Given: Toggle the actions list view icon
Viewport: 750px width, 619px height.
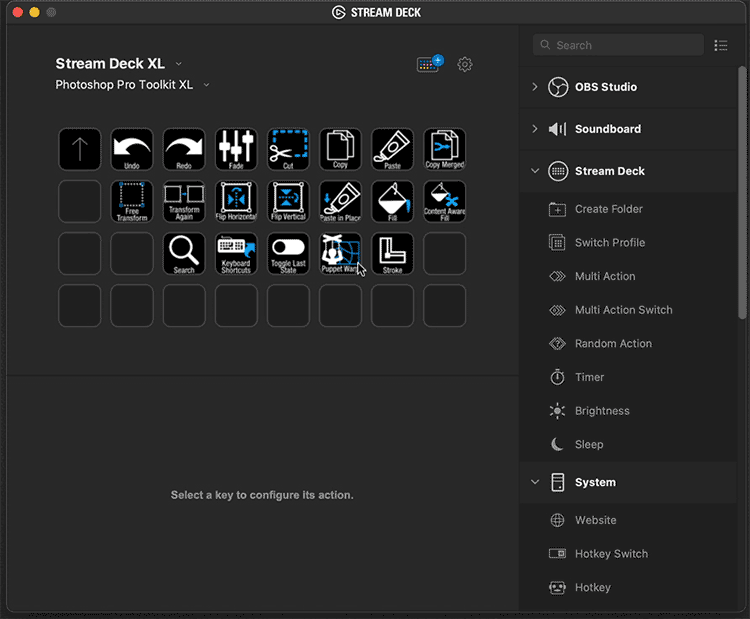Looking at the screenshot, I should coord(720,45).
